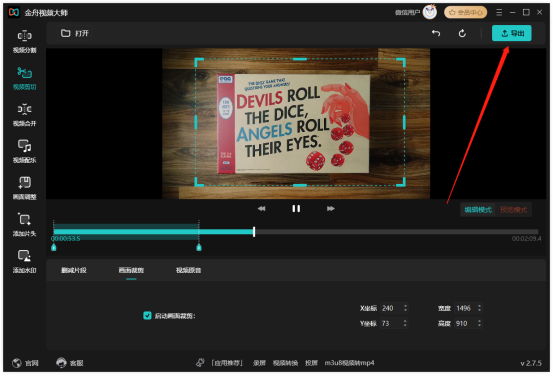Open the 视频转换 video converter link

pos(285,363)
